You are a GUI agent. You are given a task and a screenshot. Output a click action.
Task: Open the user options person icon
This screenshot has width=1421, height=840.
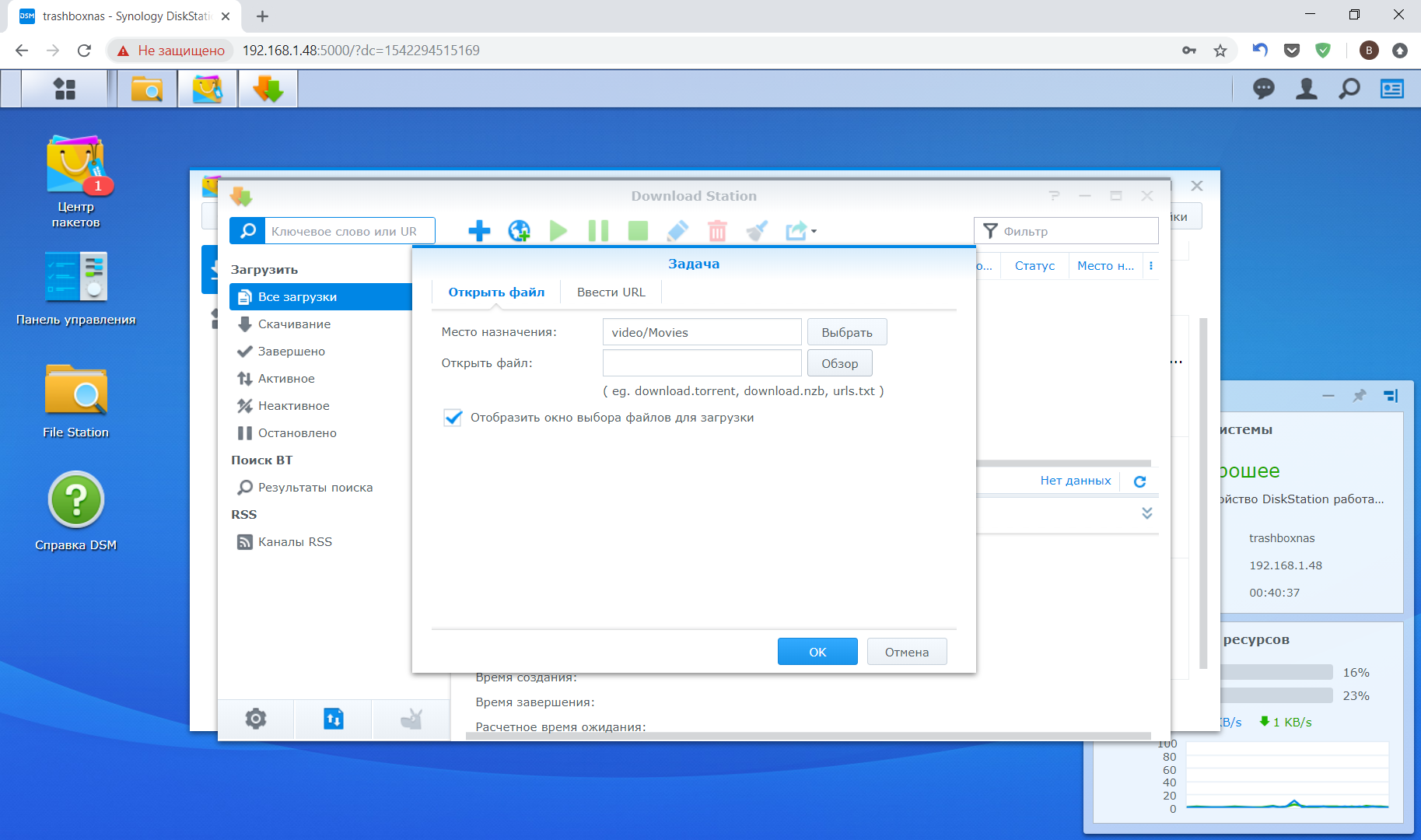coord(1307,89)
